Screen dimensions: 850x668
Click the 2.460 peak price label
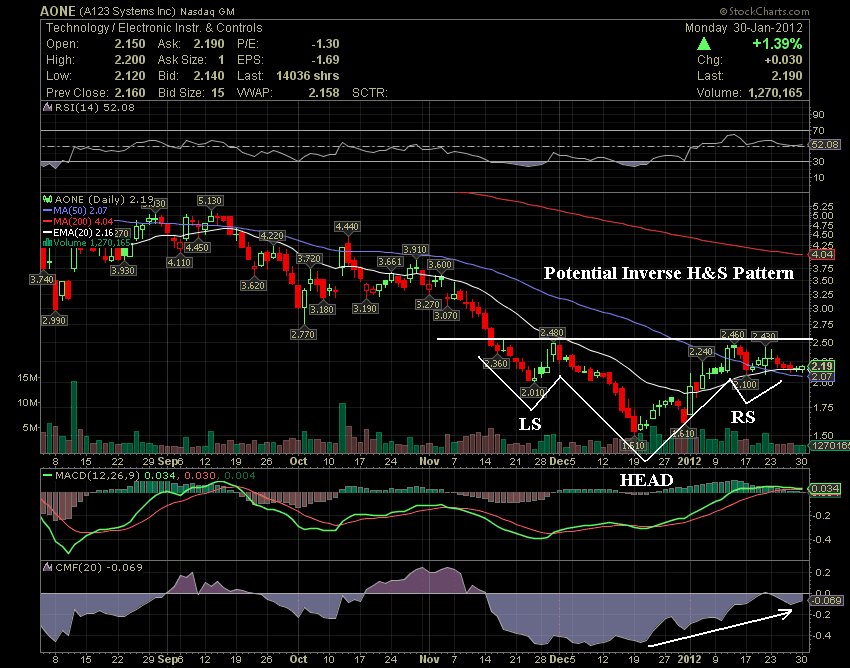pyautogui.click(x=733, y=335)
